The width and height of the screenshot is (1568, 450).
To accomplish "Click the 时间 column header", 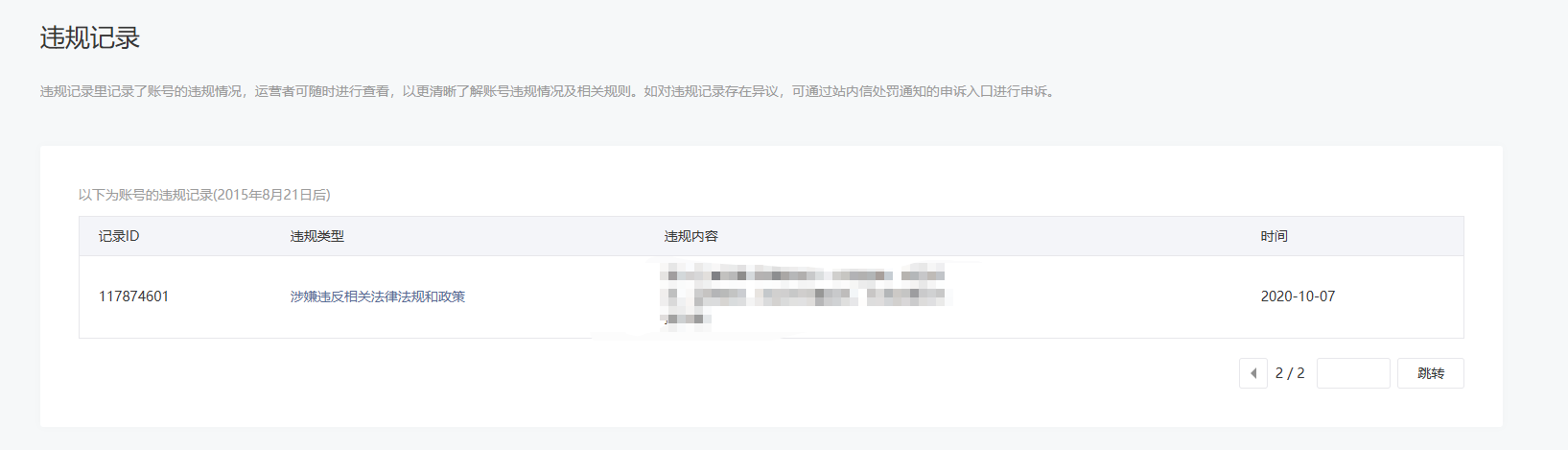I will (1274, 236).
